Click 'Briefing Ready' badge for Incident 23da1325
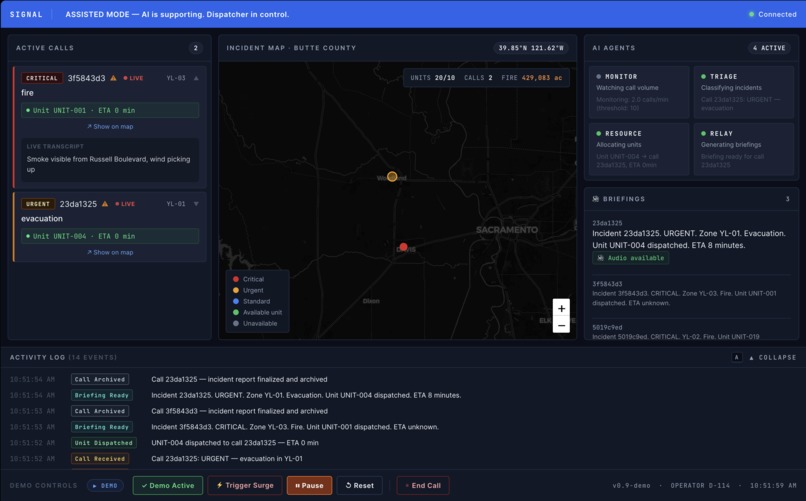 pyautogui.click(x=102, y=395)
